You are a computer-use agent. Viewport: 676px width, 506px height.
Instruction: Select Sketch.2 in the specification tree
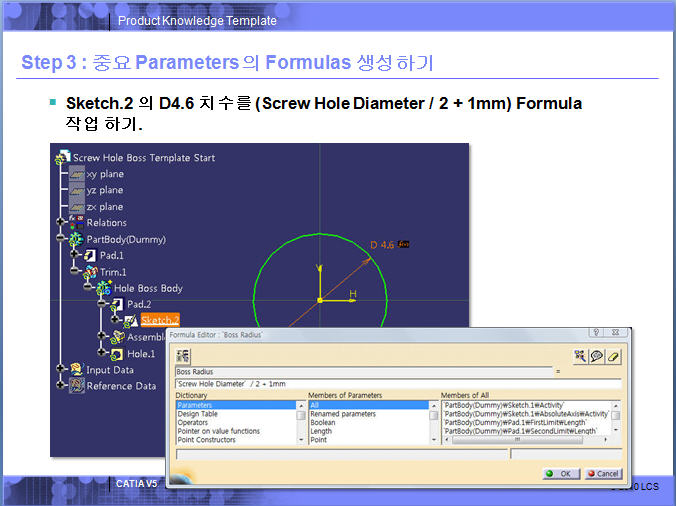tap(159, 320)
